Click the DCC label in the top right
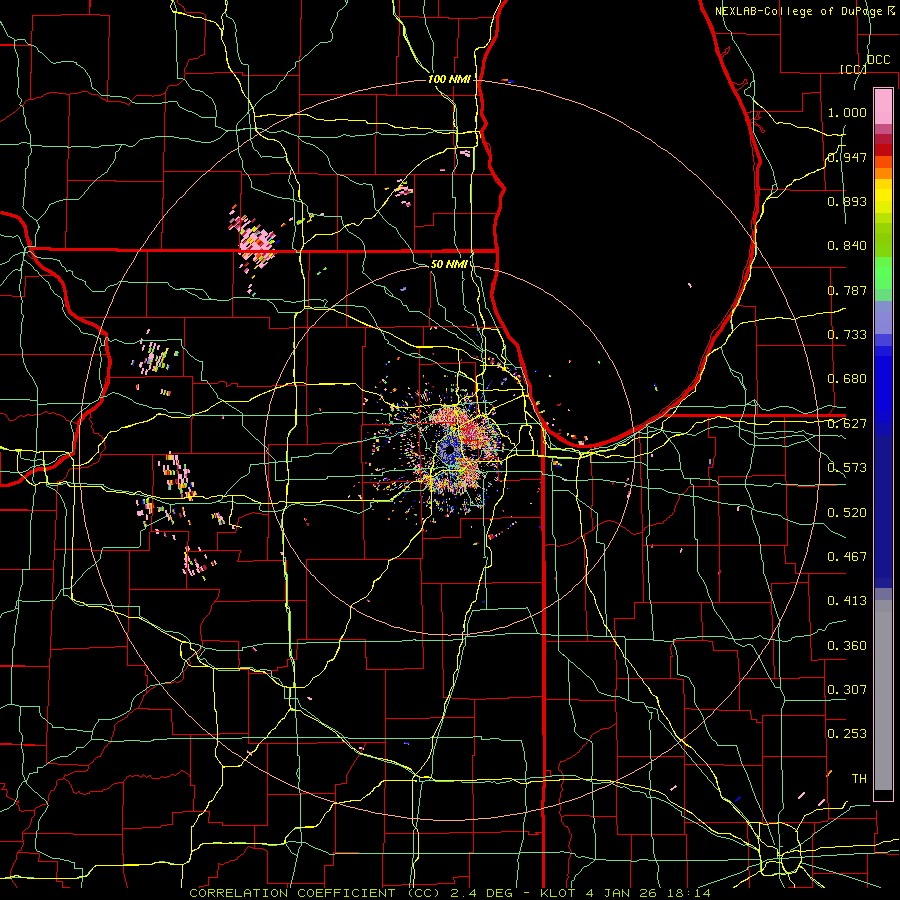The image size is (900, 900). tap(879, 60)
